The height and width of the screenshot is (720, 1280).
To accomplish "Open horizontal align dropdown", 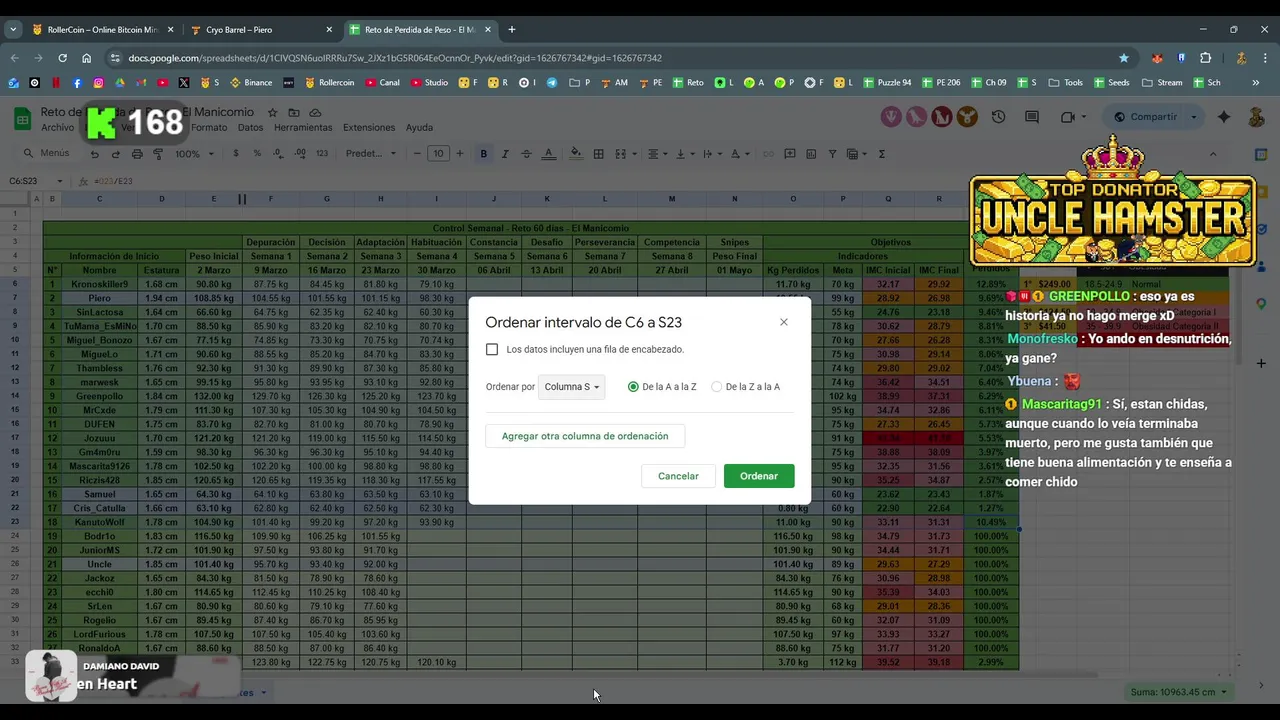I will [657, 154].
